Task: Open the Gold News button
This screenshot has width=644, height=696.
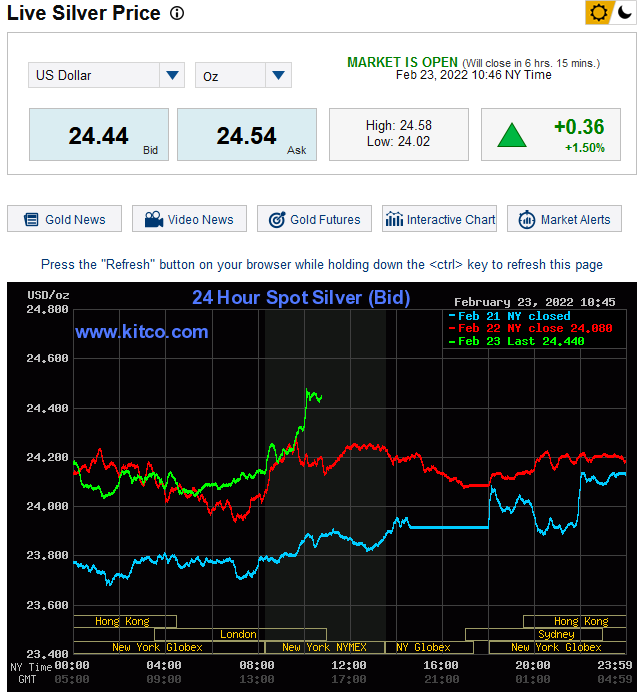Action: (64, 219)
